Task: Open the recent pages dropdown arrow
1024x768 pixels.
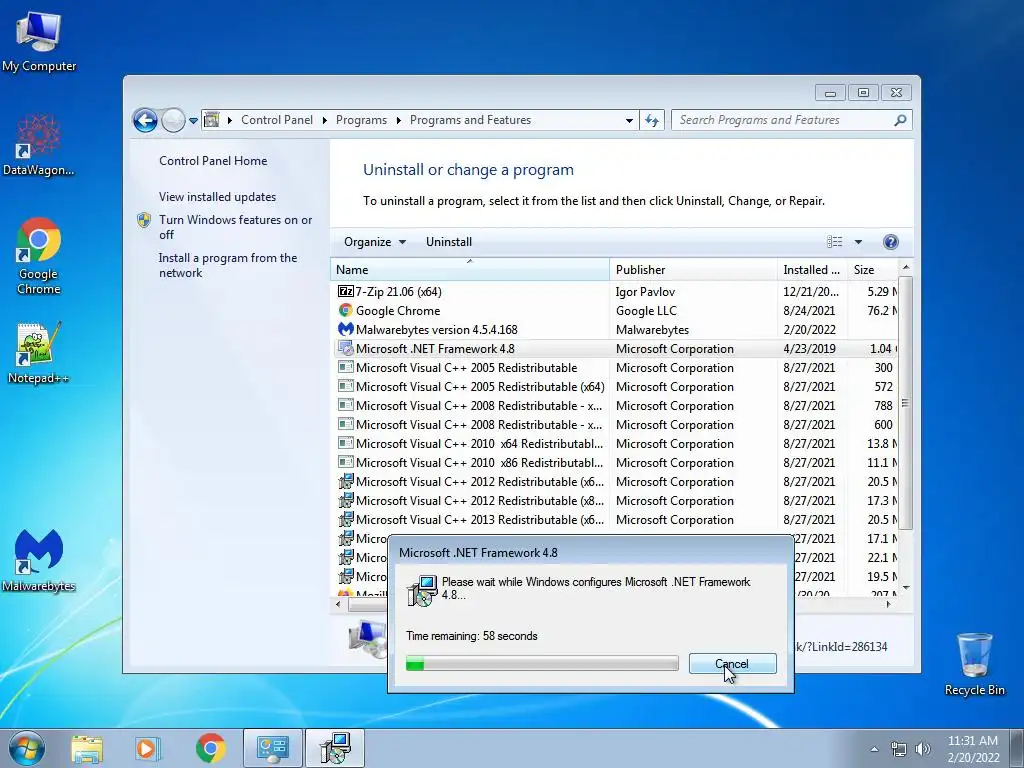Action: (x=193, y=121)
